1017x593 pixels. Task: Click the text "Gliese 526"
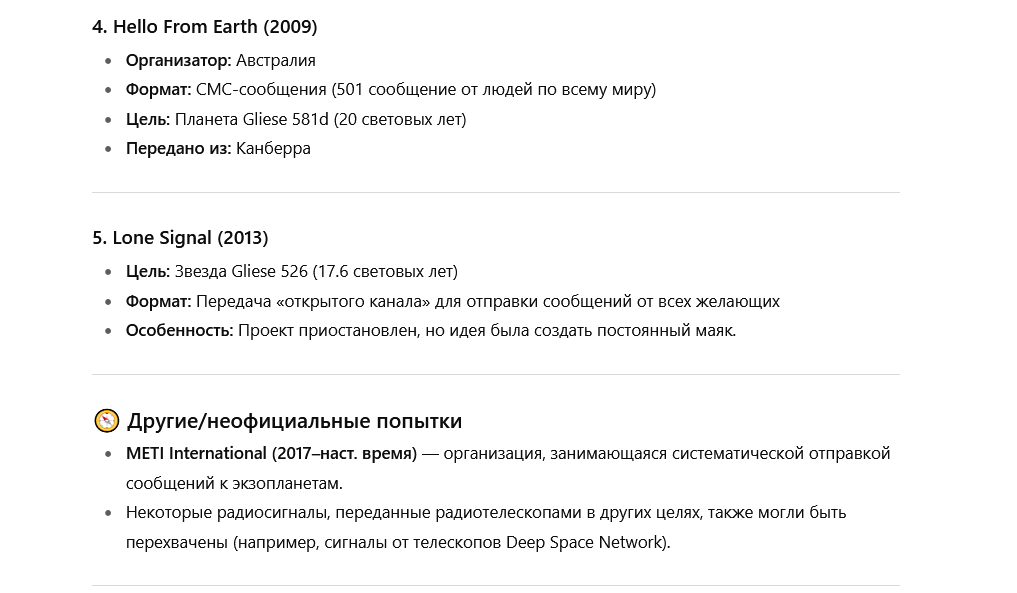269,271
